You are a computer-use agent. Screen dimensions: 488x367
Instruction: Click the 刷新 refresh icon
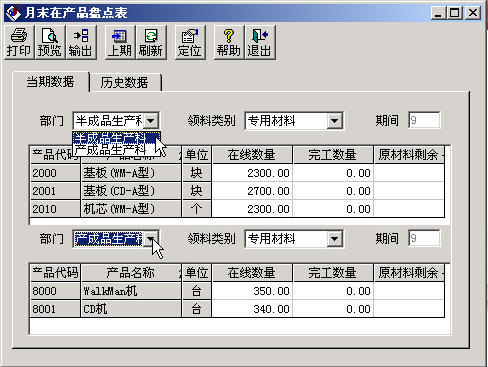[x=151, y=43]
